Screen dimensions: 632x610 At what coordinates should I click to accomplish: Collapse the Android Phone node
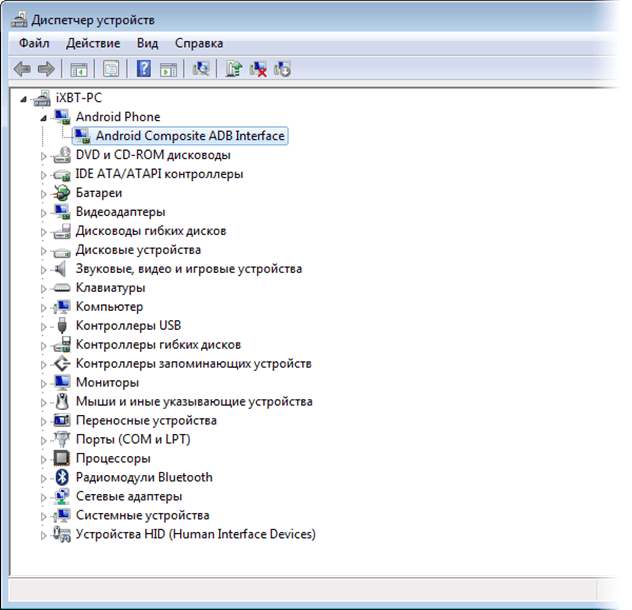(44, 118)
